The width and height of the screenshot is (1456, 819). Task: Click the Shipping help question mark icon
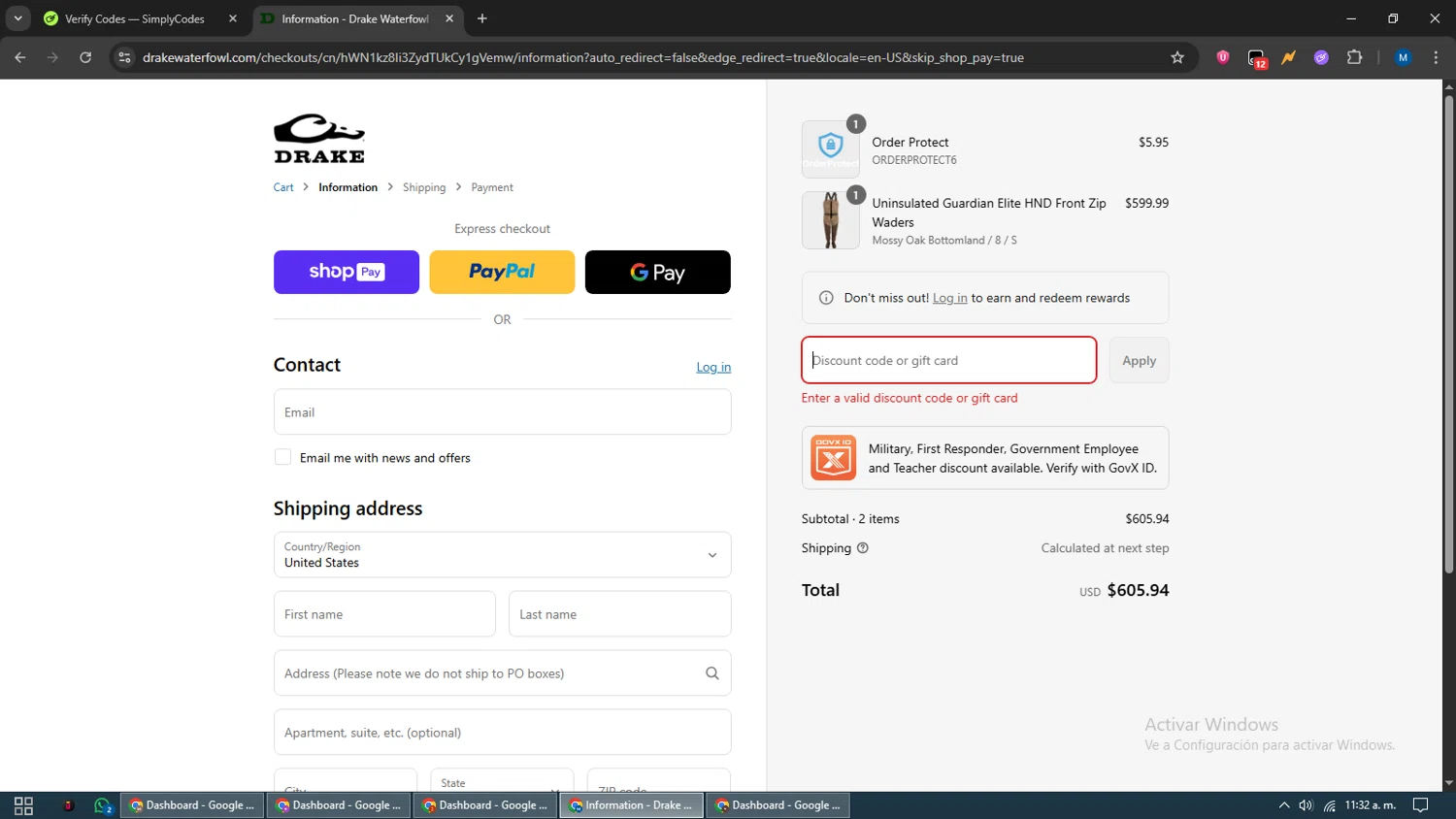863,548
